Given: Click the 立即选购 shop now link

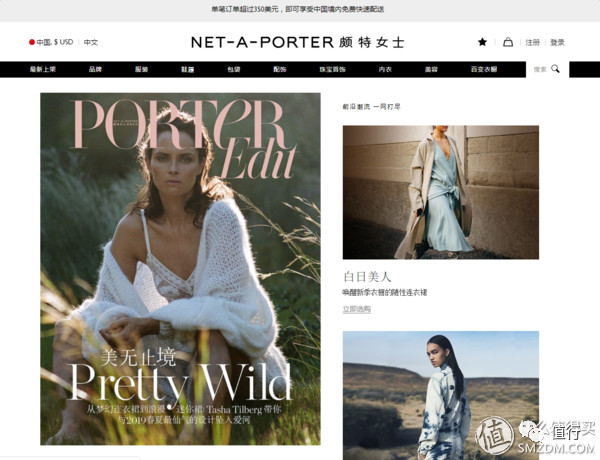Looking at the screenshot, I should 357,309.
